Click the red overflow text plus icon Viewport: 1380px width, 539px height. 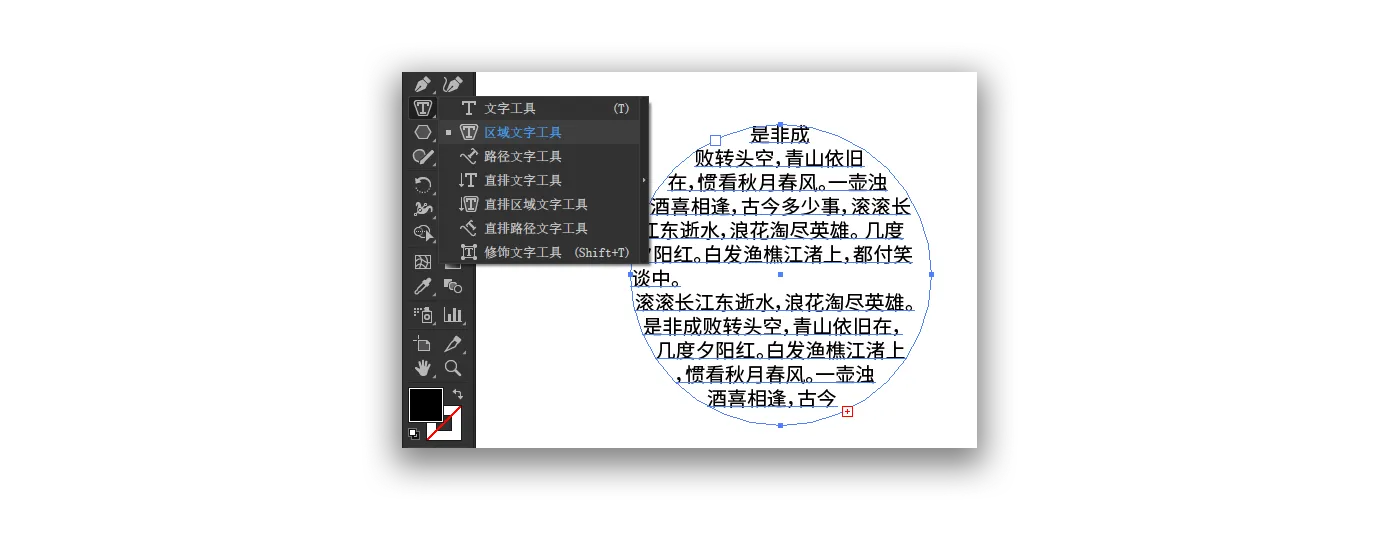(847, 411)
